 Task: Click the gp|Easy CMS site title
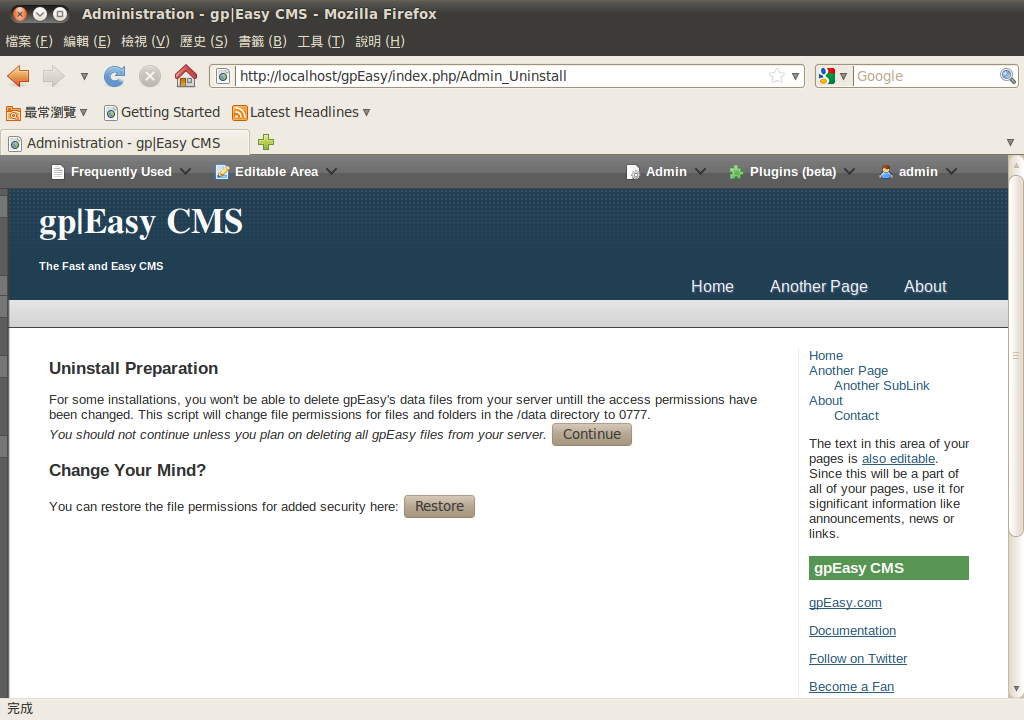click(141, 221)
